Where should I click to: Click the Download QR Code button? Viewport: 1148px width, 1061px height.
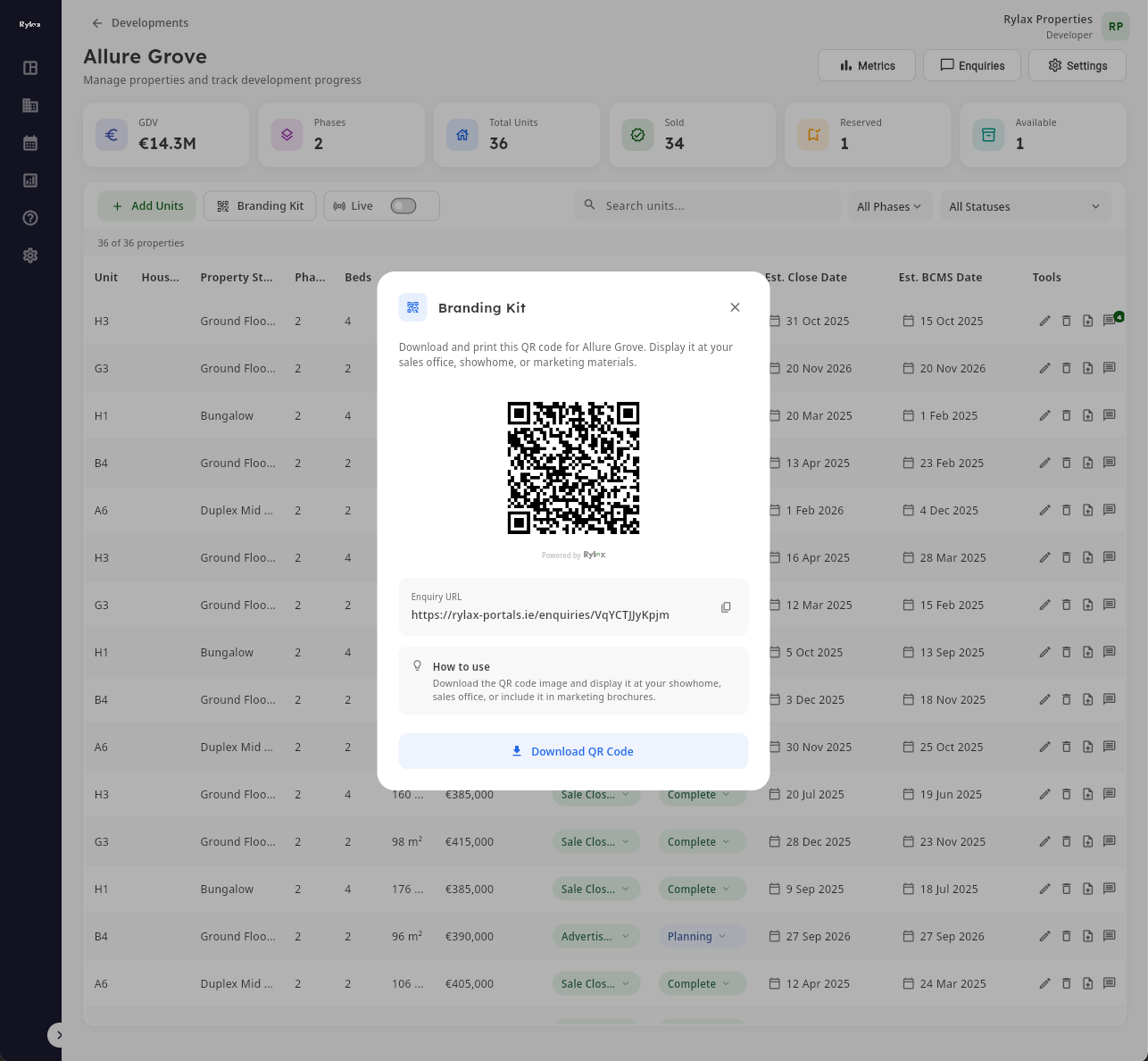click(573, 751)
